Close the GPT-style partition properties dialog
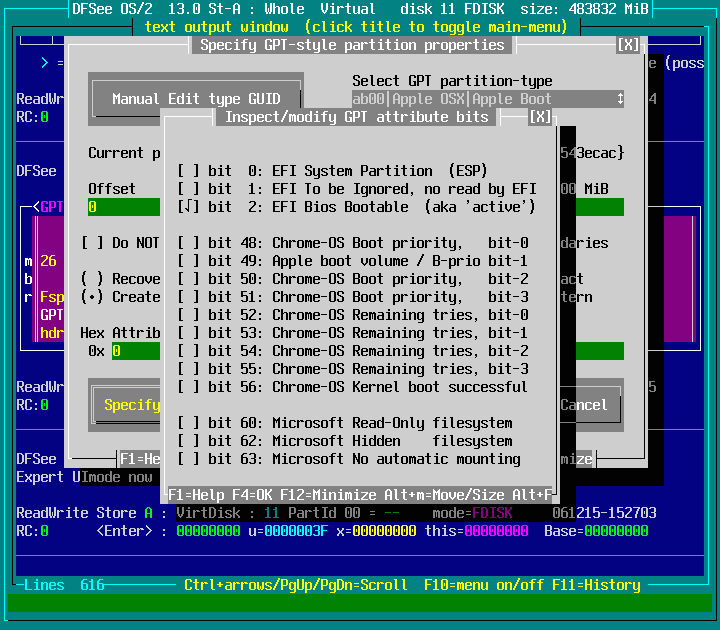The height and width of the screenshot is (630, 720). pos(627,45)
